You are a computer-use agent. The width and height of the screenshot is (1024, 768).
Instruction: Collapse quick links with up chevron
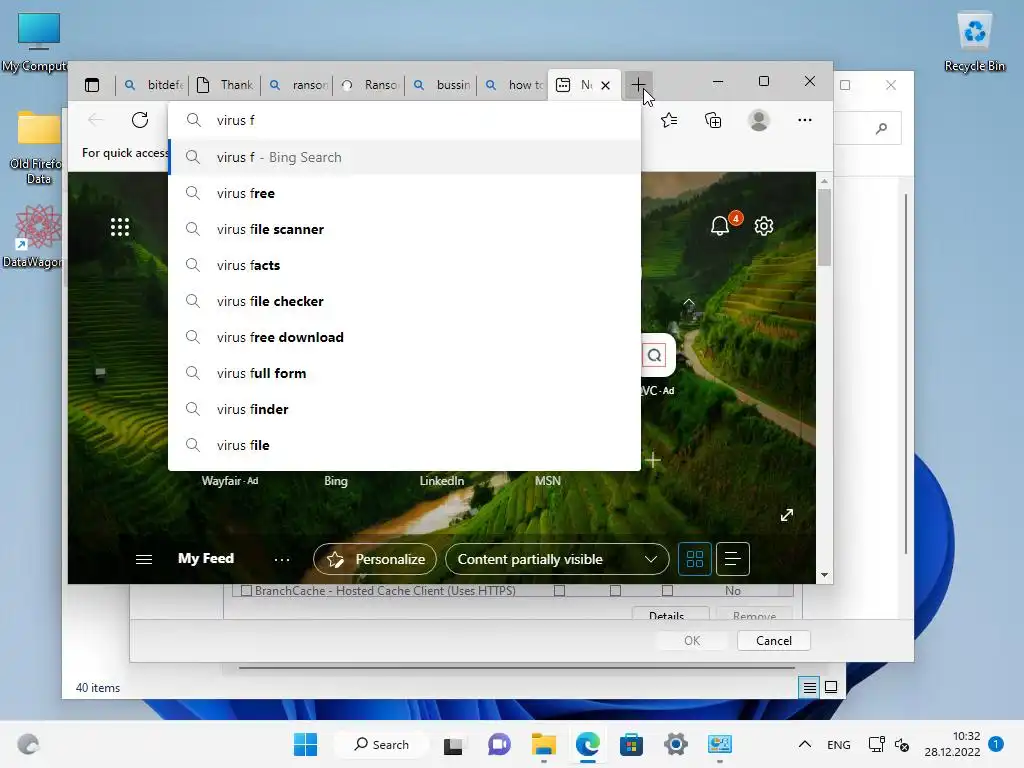[x=688, y=303]
